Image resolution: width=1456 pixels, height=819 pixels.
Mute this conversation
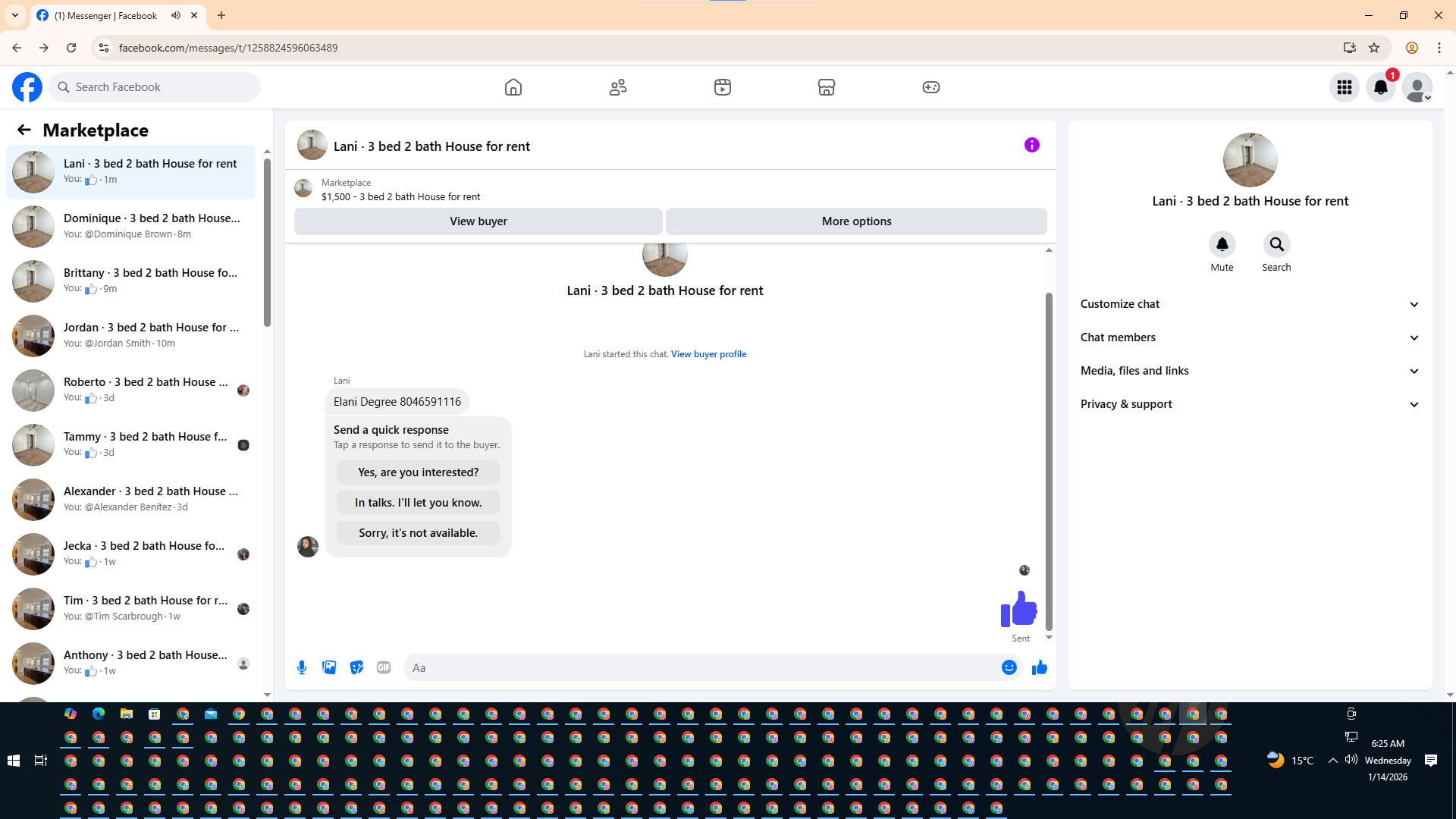coord(1222,244)
